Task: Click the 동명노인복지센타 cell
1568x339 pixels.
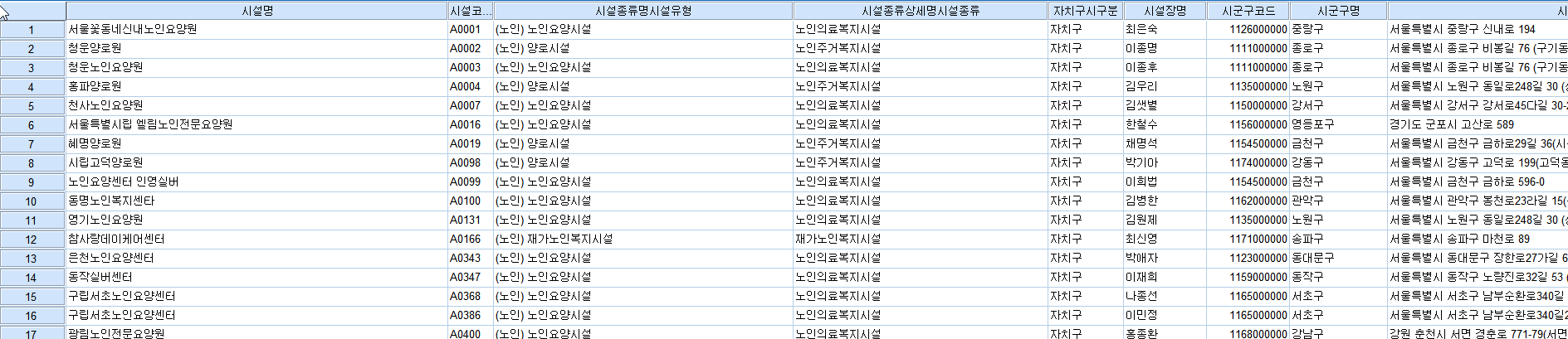Action: [x=256, y=201]
